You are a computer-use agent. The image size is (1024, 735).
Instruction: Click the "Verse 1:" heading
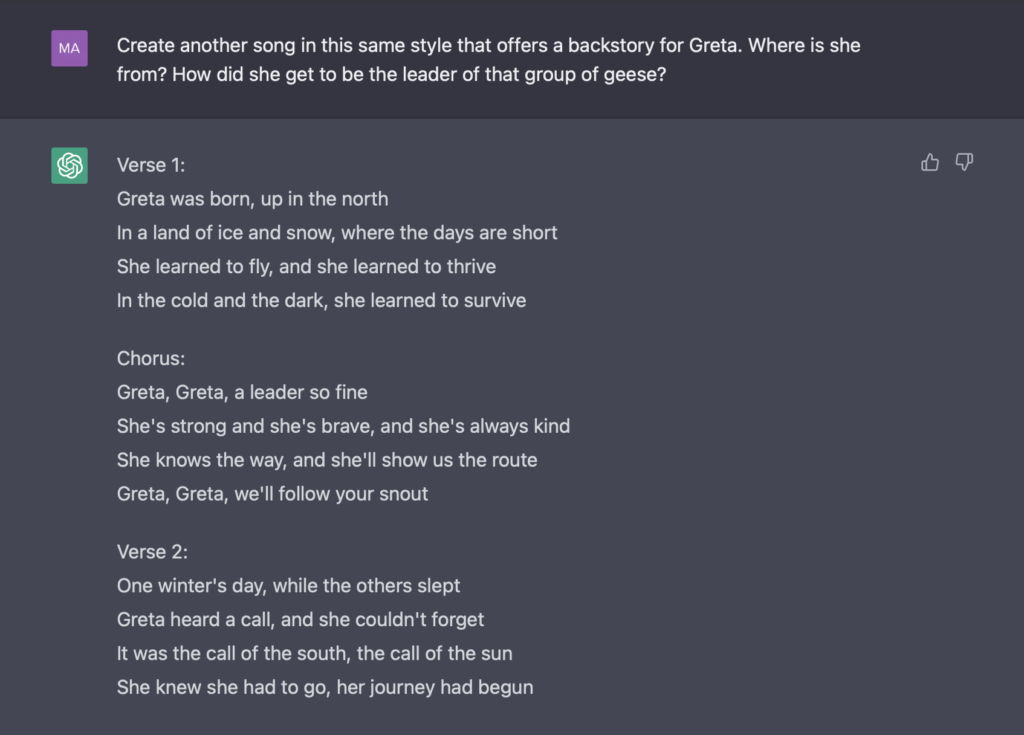(x=151, y=165)
